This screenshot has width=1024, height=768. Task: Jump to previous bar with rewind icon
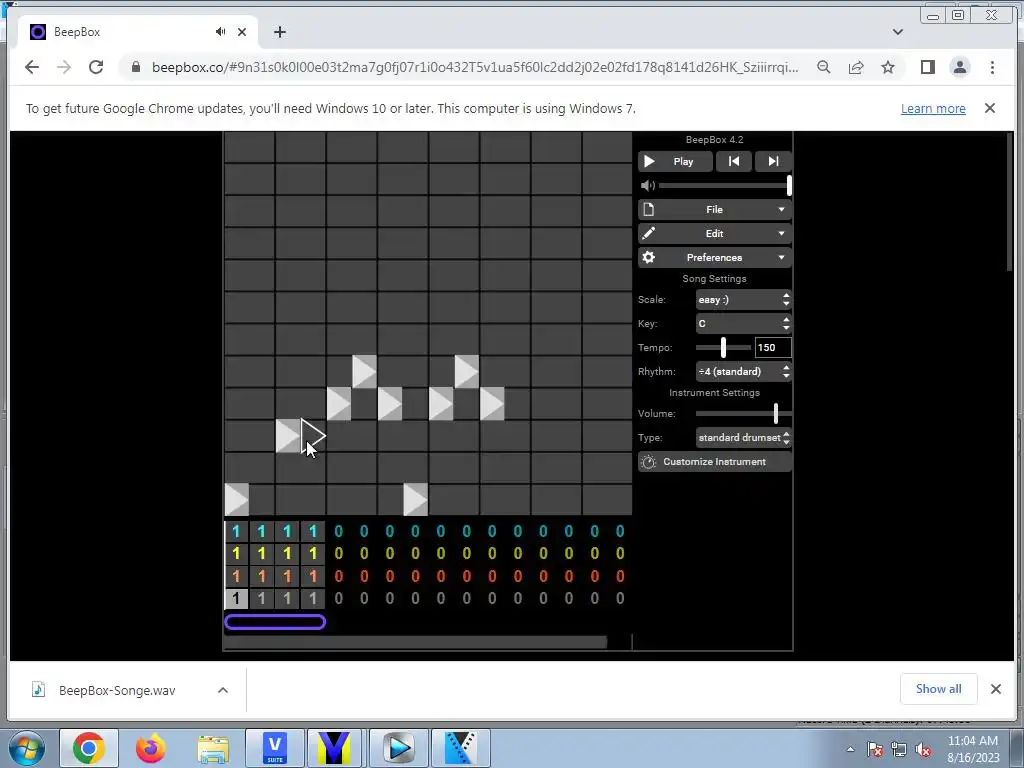733,161
